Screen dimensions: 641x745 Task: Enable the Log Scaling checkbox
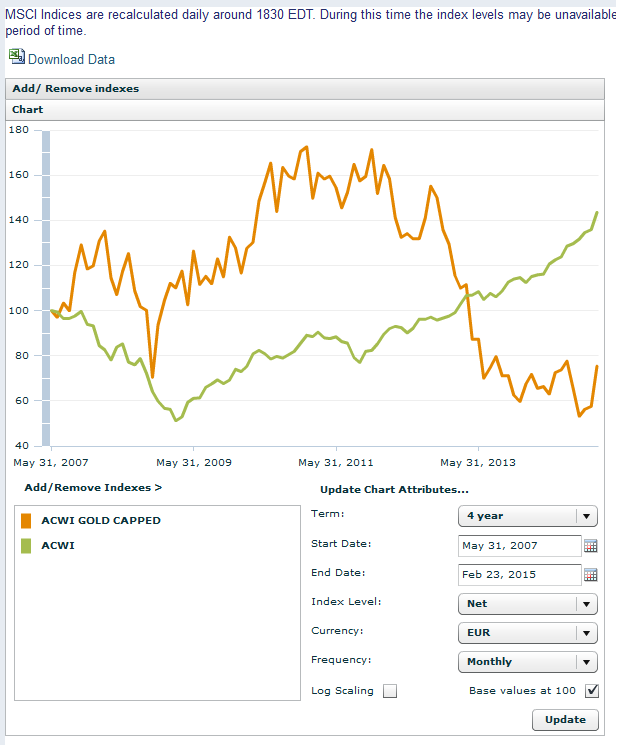click(390, 691)
